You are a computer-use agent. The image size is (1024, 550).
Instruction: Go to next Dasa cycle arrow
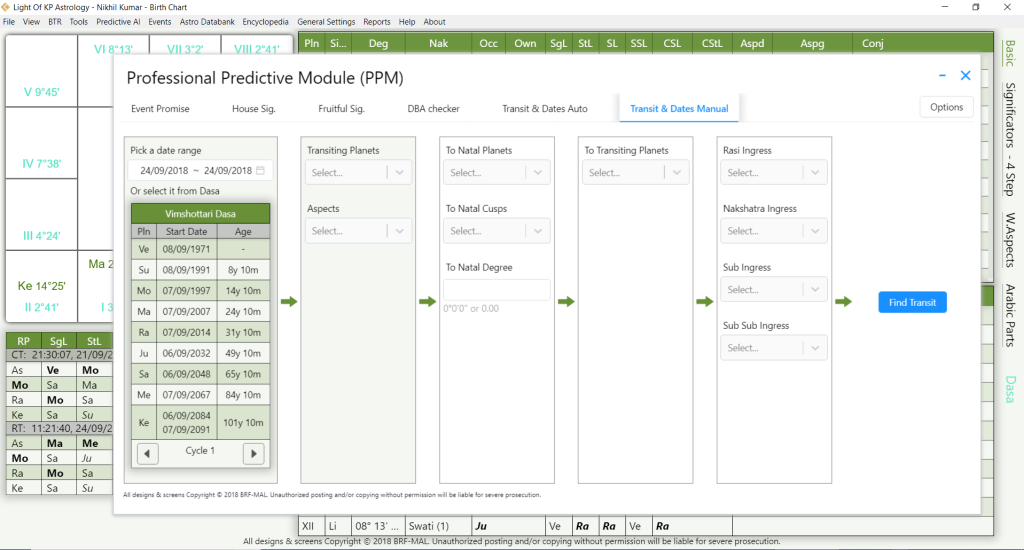pos(253,453)
